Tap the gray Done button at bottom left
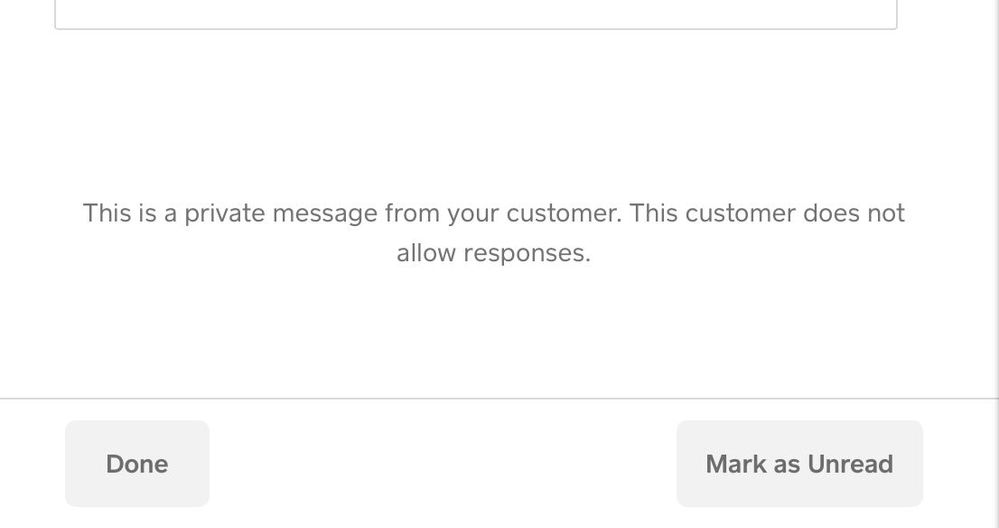Image resolution: width=999 pixels, height=528 pixels. tap(137, 464)
